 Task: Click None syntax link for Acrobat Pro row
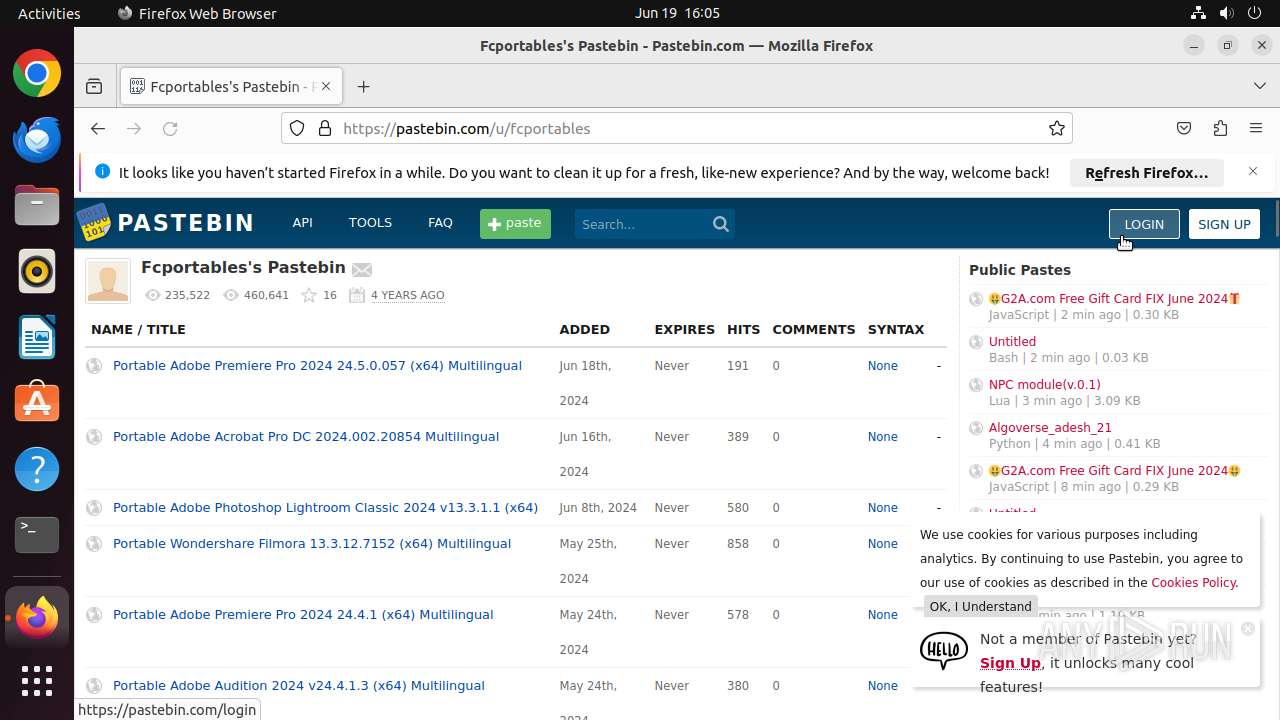click(x=883, y=437)
